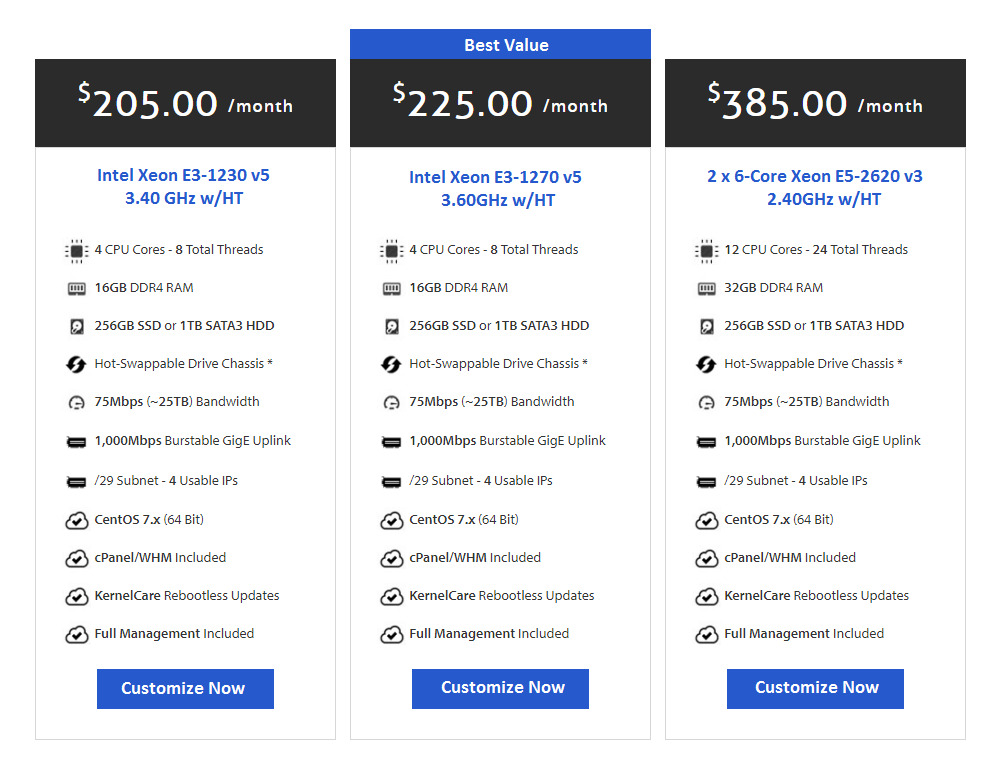The image size is (1000, 763).
Task: Click the GigE uplink icon in the $225 plan
Action: click(x=392, y=441)
